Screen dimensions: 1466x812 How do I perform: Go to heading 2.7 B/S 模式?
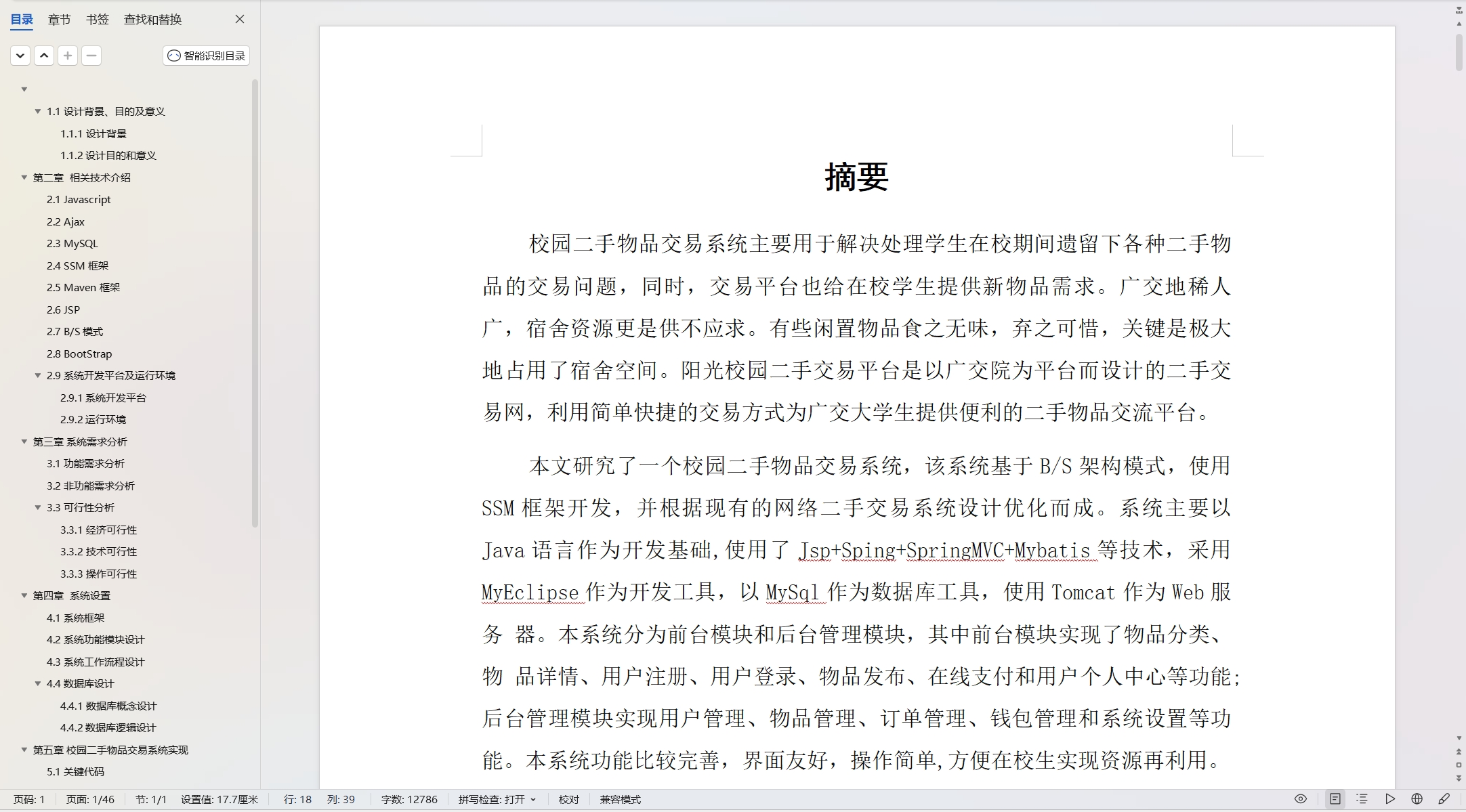click(75, 331)
